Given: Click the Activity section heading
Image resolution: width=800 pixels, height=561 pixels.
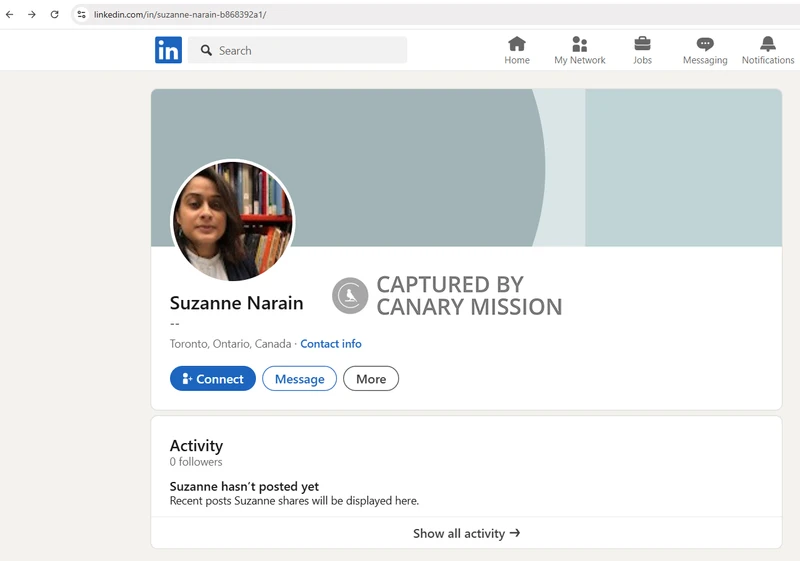Looking at the screenshot, I should [196, 446].
